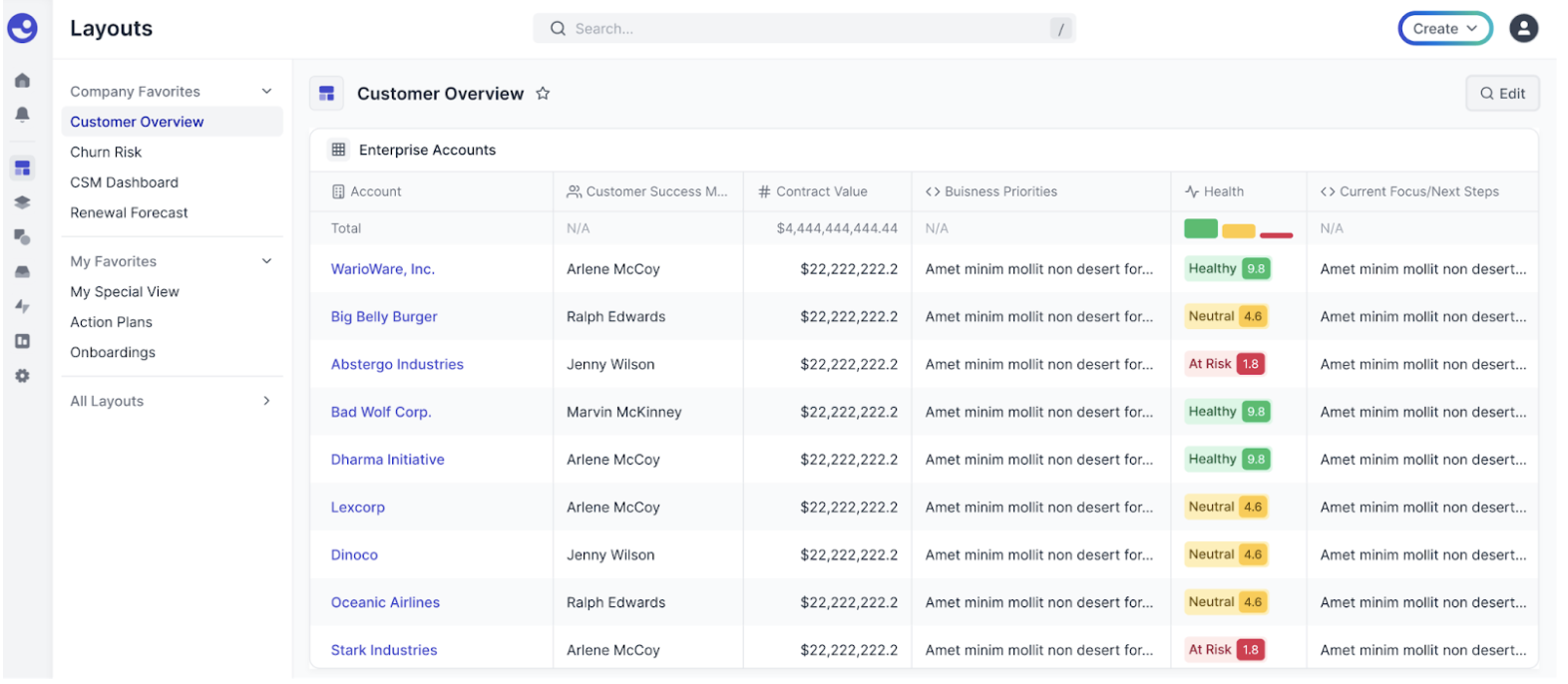1568x684 pixels.
Task: Click the app logo icon
Action: coord(22,28)
